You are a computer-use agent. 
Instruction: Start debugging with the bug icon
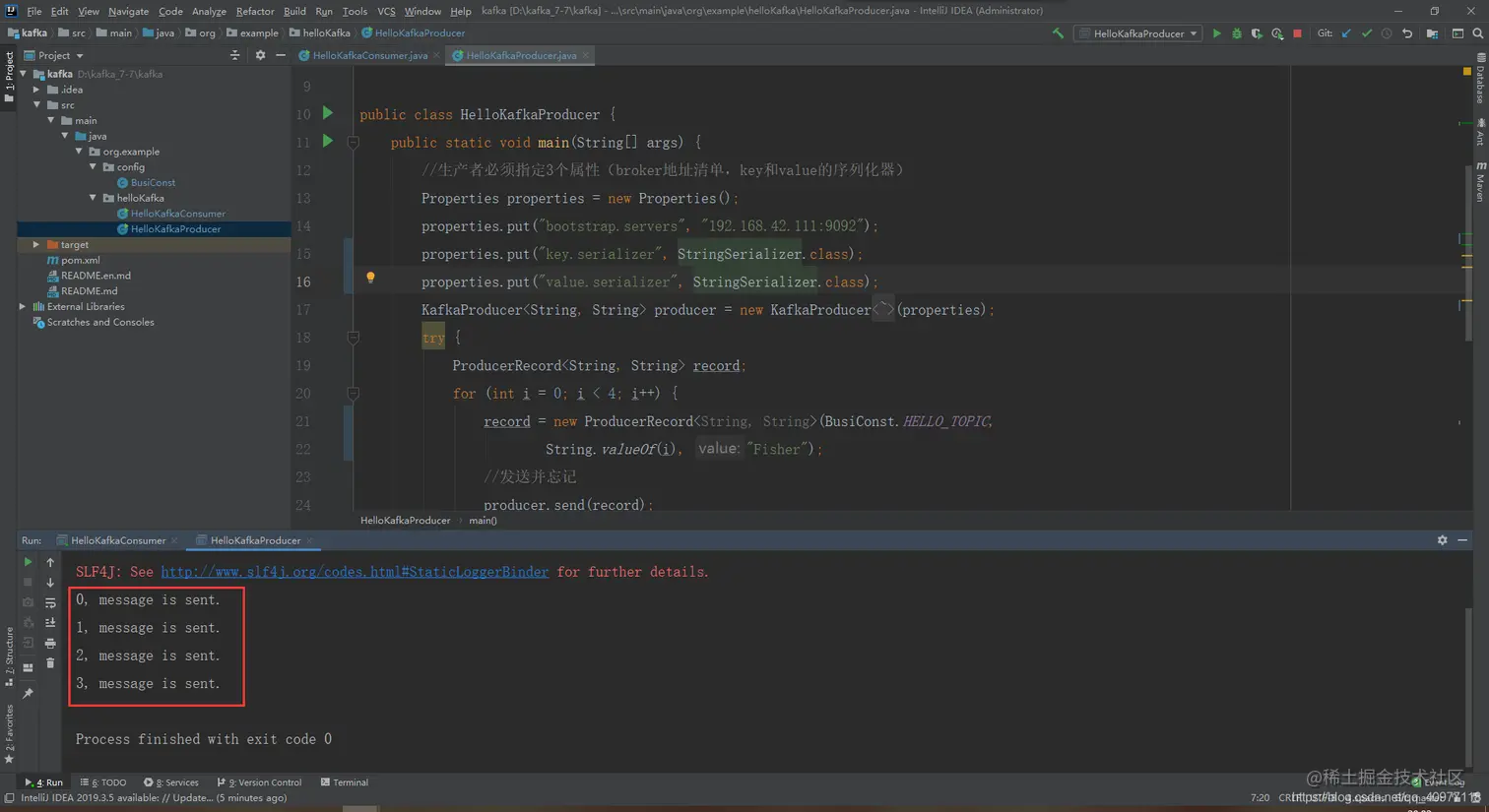coord(1237,33)
